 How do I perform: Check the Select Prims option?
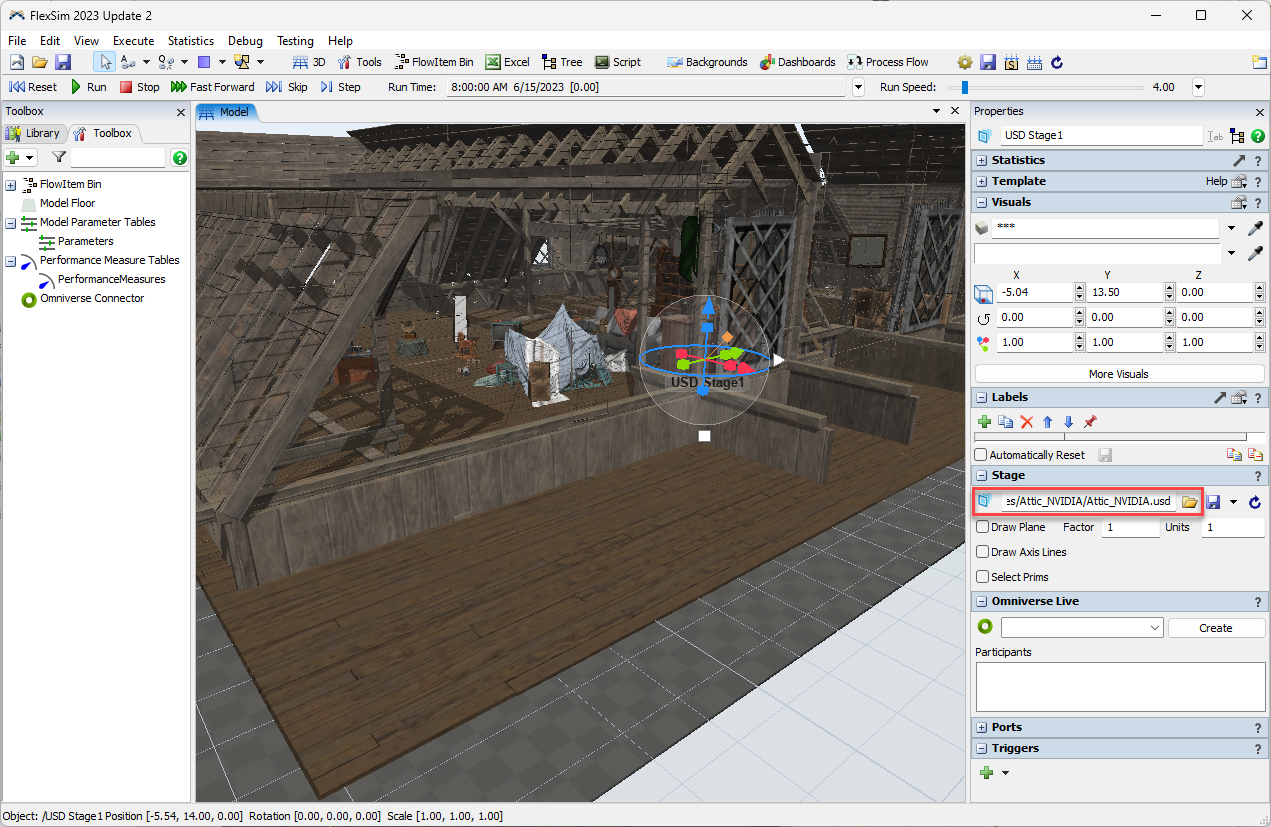click(x=983, y=577)
